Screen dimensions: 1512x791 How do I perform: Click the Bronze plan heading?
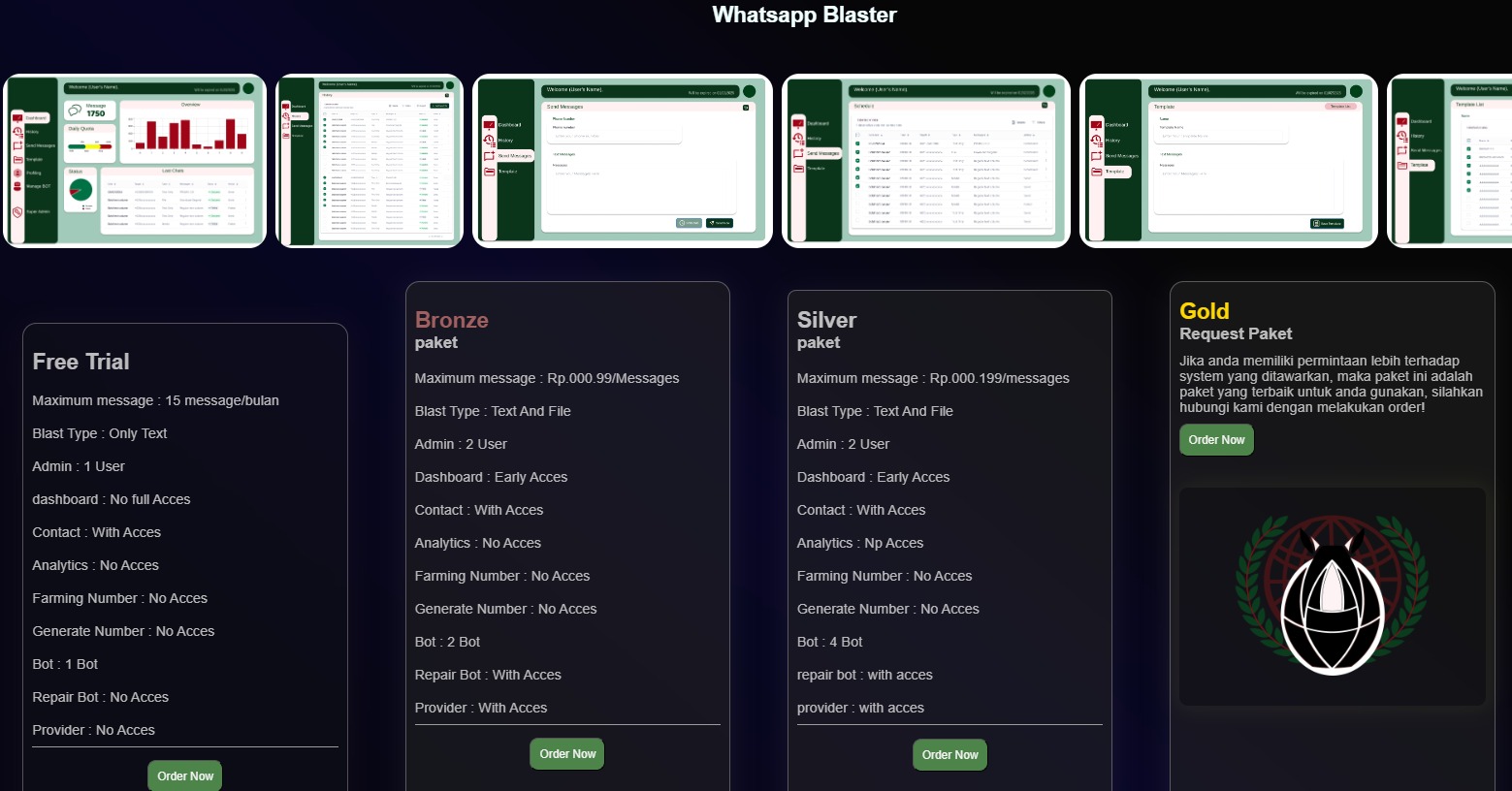451,320
